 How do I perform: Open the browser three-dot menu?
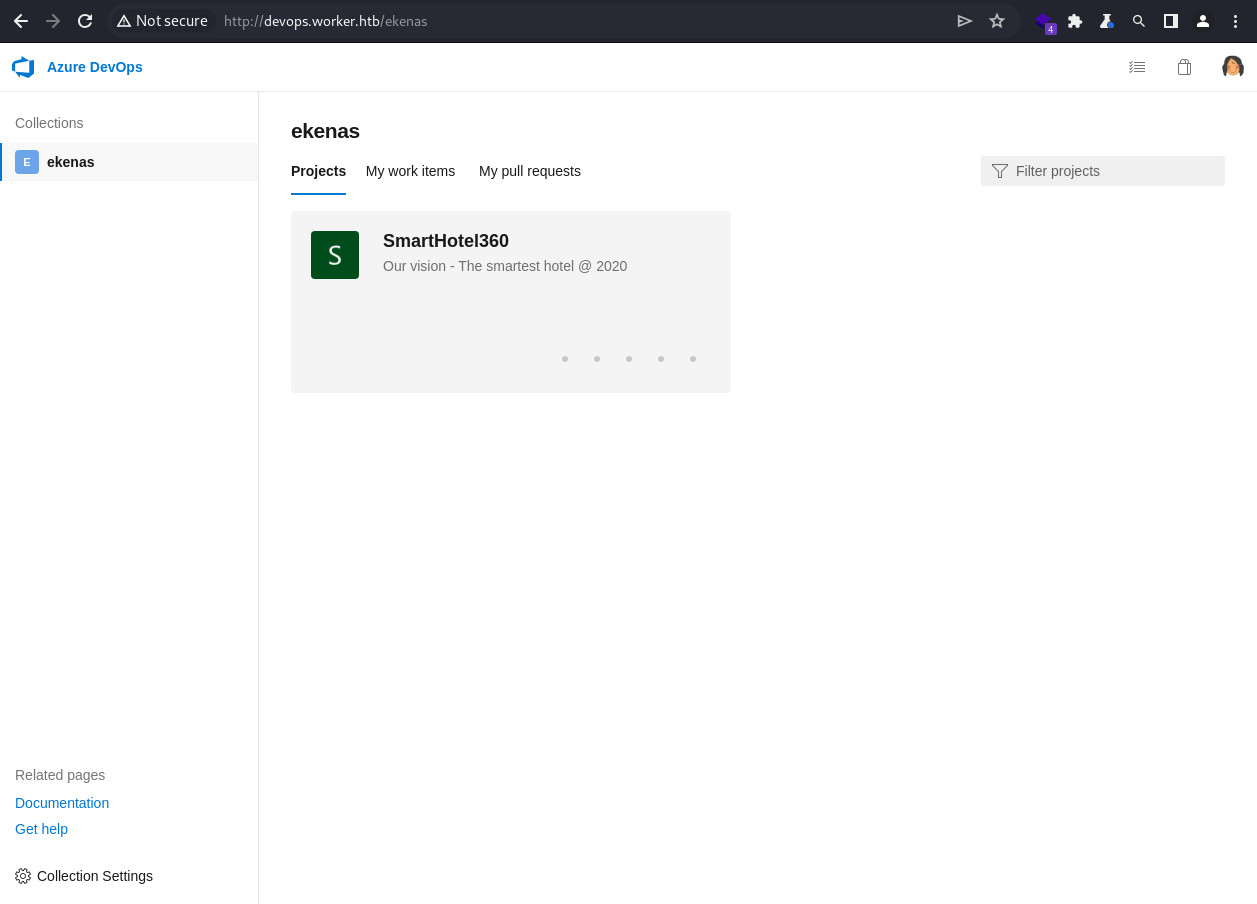tap(1235, 21)
